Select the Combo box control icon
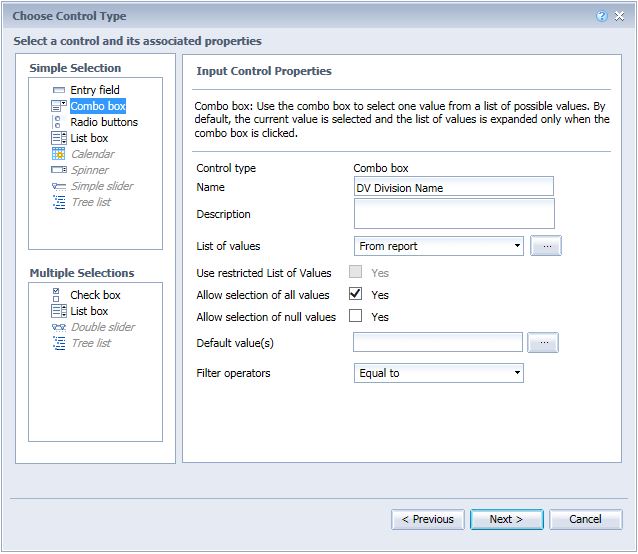This screenshot has height=554, width=638. click(59, 106)
